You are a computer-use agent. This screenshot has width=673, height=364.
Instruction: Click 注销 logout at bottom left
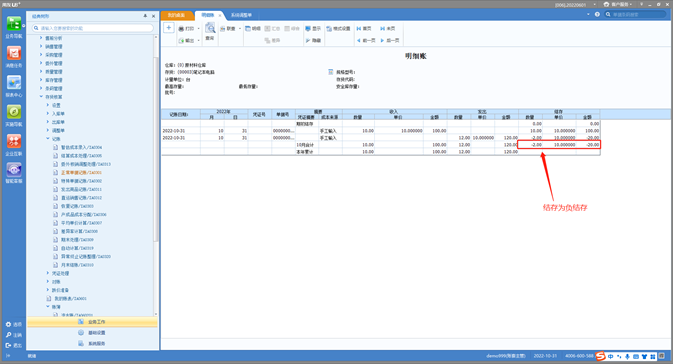tap(14, 335)
